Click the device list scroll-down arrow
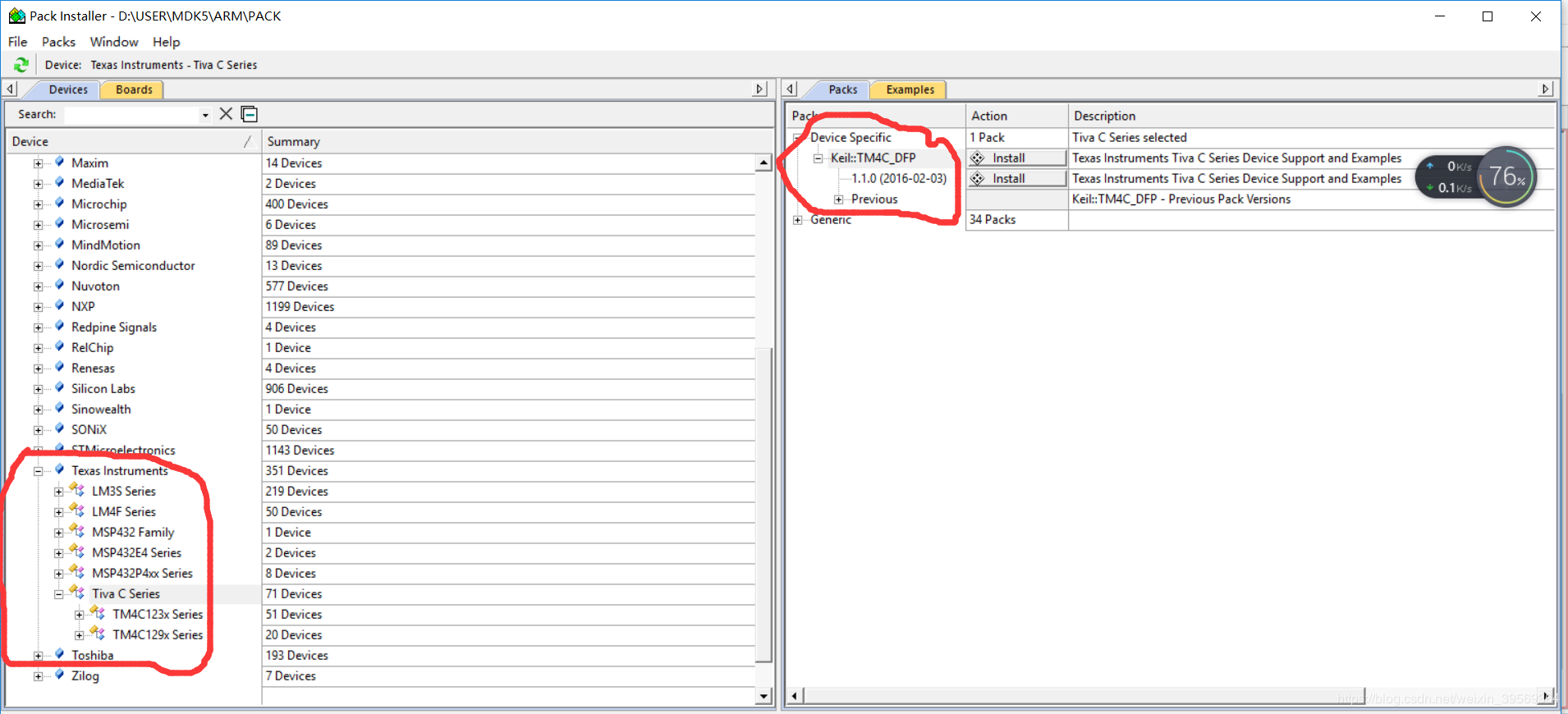Viewport: 1568px width, 714px height. [x=763, y=696]
